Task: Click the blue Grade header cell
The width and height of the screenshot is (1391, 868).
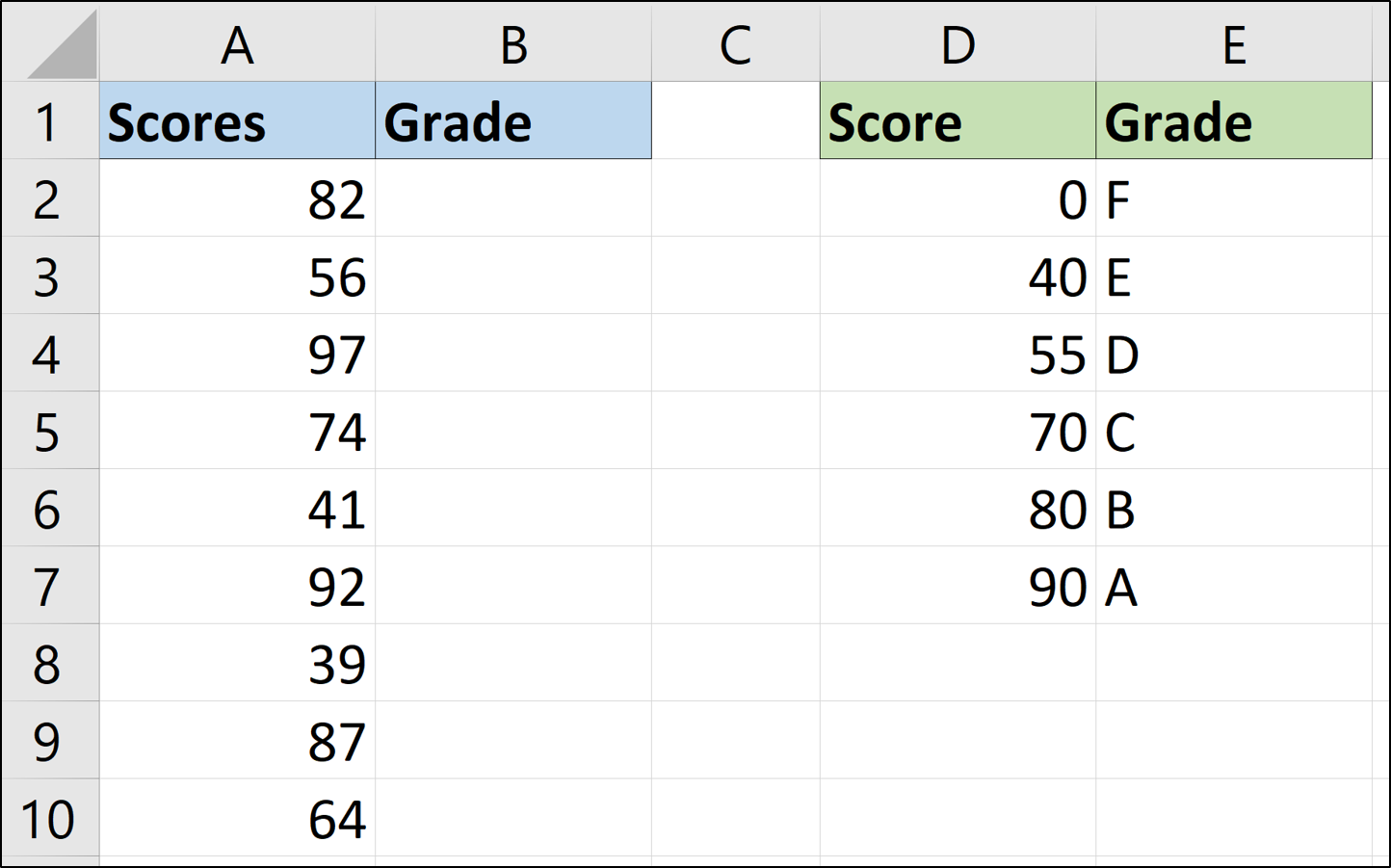Action: [513, 121]
